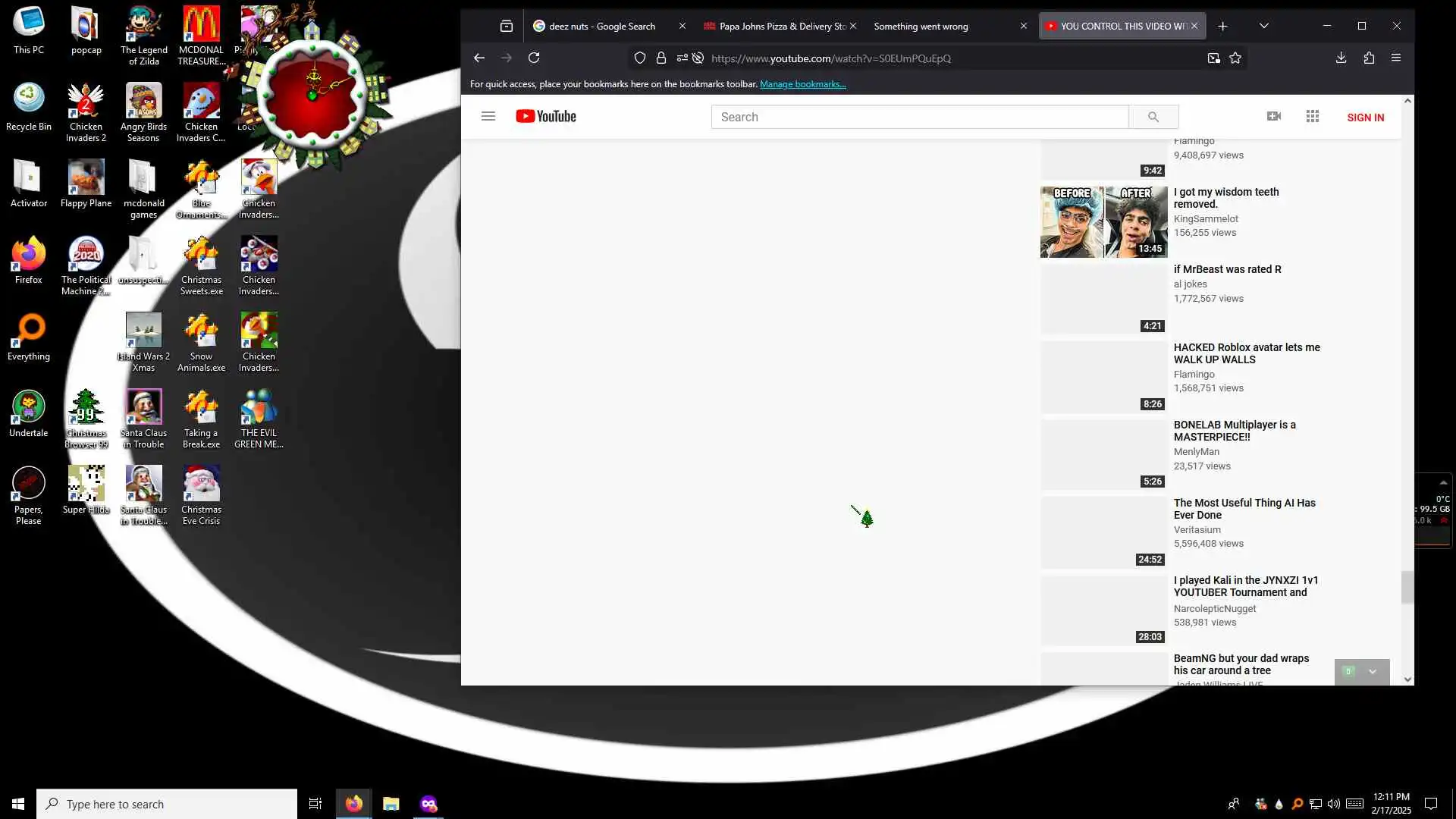This screenshot has height=819, width=1456.
Task: Click the page vertical scrollbar thumb
Action: click(1407, 587)
